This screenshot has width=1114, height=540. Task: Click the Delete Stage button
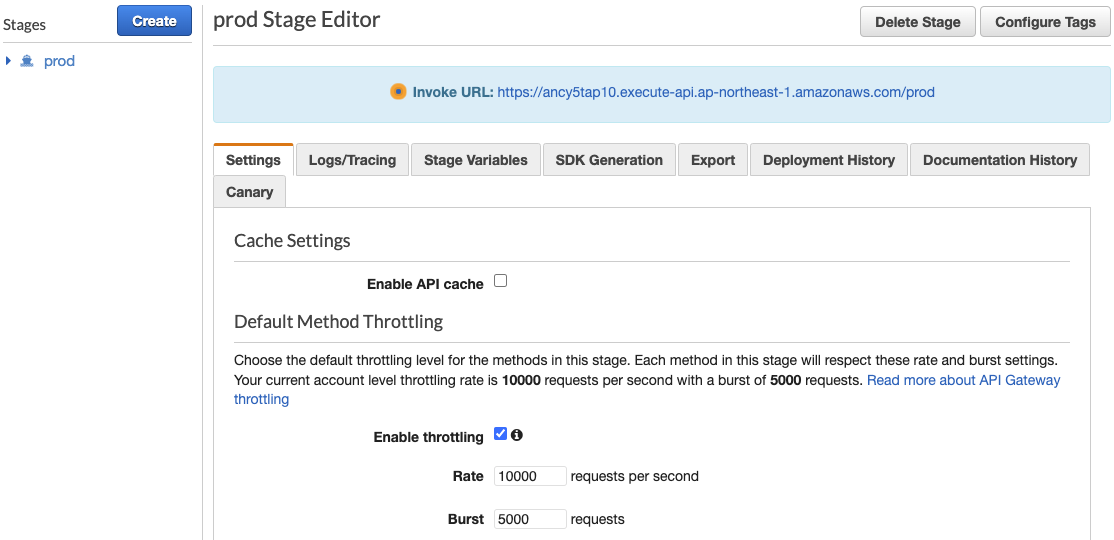(918, 22)
